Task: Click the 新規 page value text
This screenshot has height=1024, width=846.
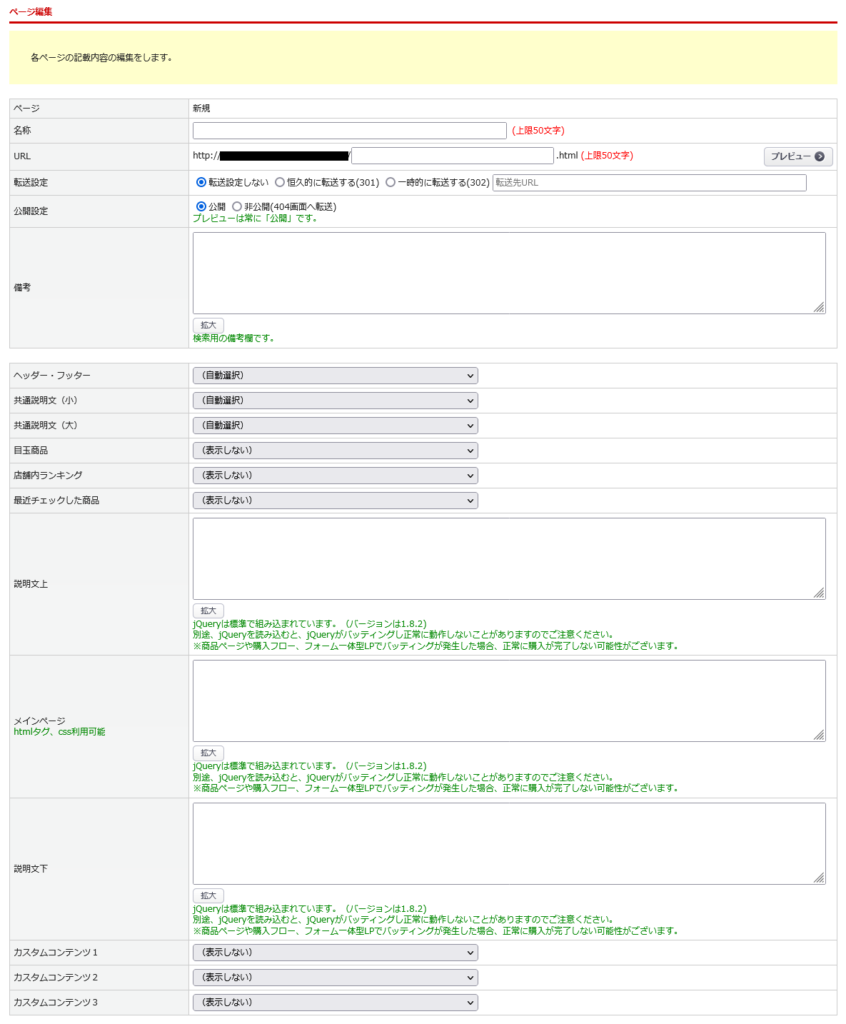Action: click(201, 108)
